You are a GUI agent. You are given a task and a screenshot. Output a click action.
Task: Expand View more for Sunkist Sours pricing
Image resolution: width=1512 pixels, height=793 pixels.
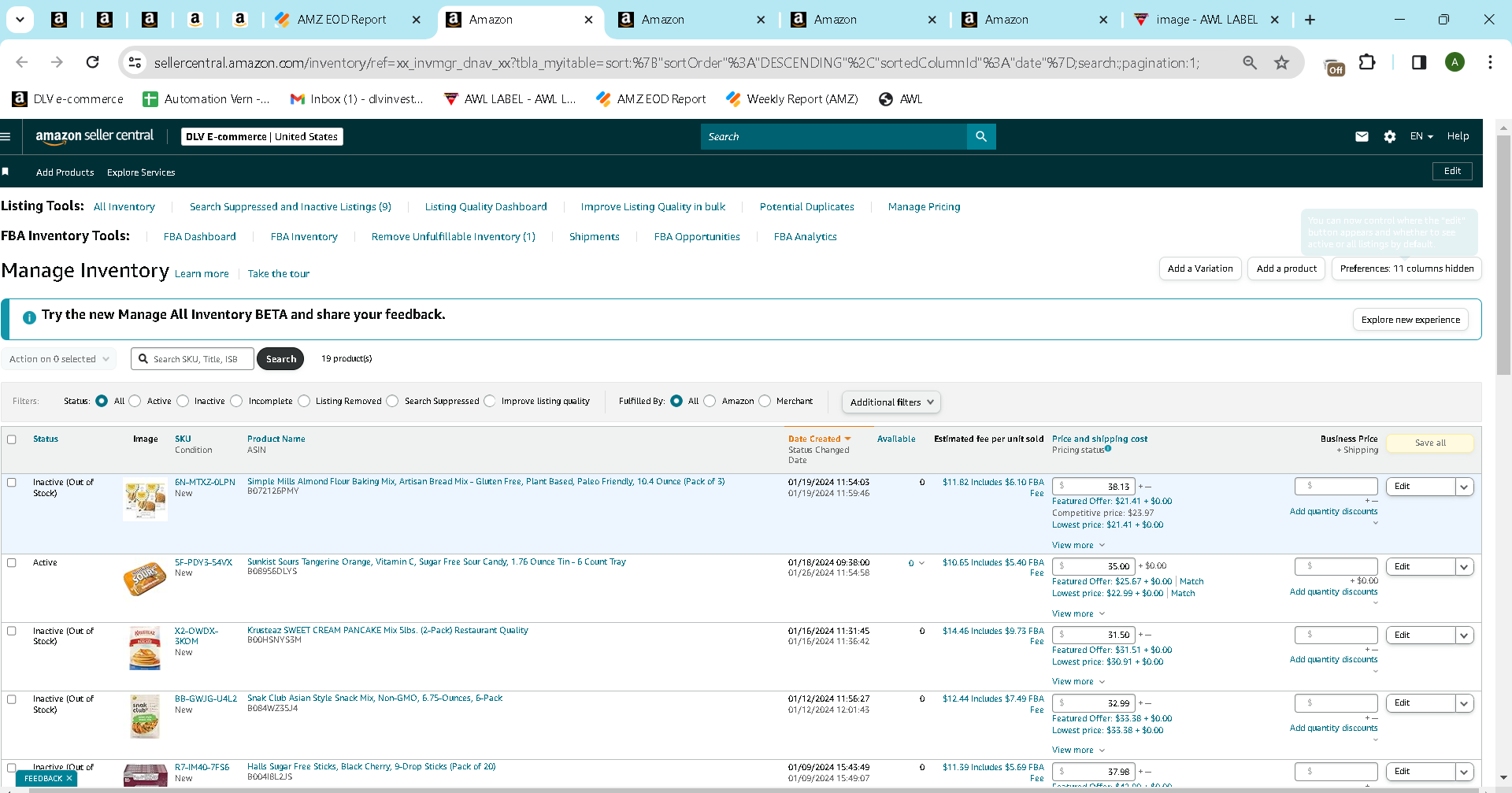pos(1078,613)
